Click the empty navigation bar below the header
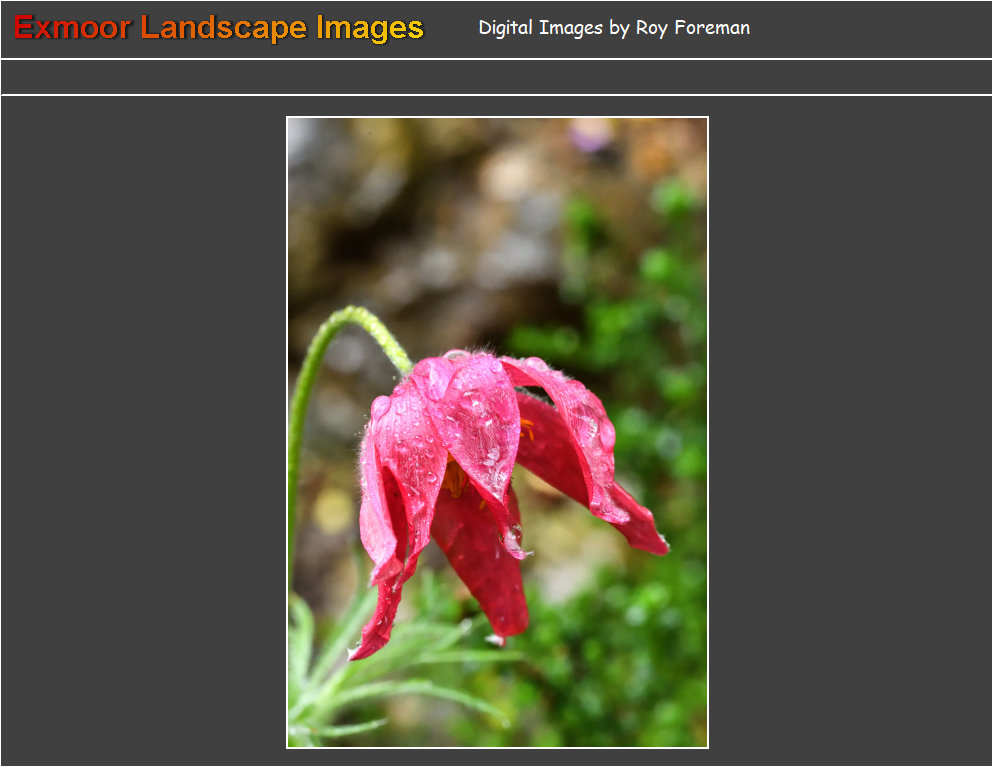This screenshot has width=993, height=767. coord(496,77)
